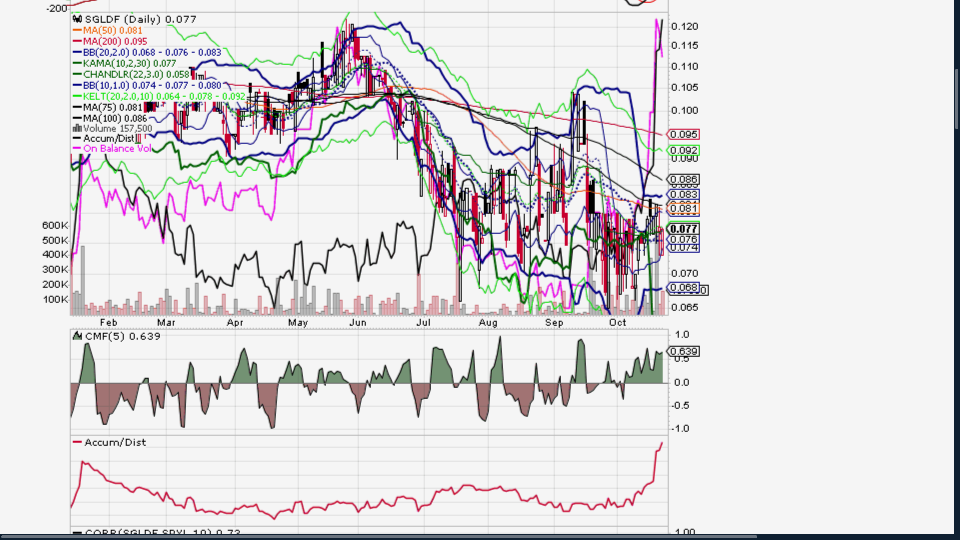This screenshot has width=960, height=540.
Task: Click the red 0.095 price tag
Action: tap(683, 135)
